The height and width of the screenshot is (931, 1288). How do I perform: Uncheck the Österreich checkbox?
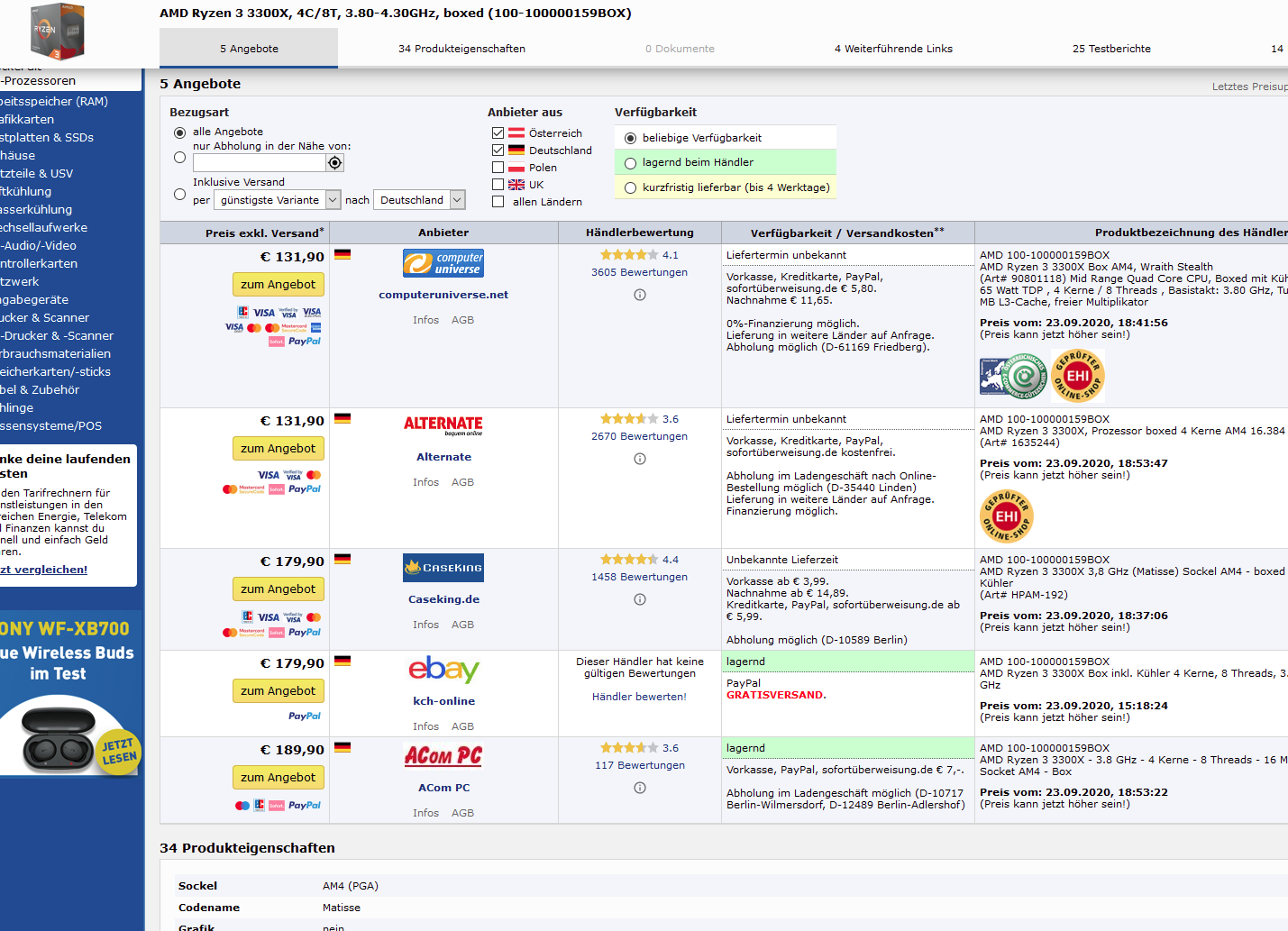coord(498,132)
